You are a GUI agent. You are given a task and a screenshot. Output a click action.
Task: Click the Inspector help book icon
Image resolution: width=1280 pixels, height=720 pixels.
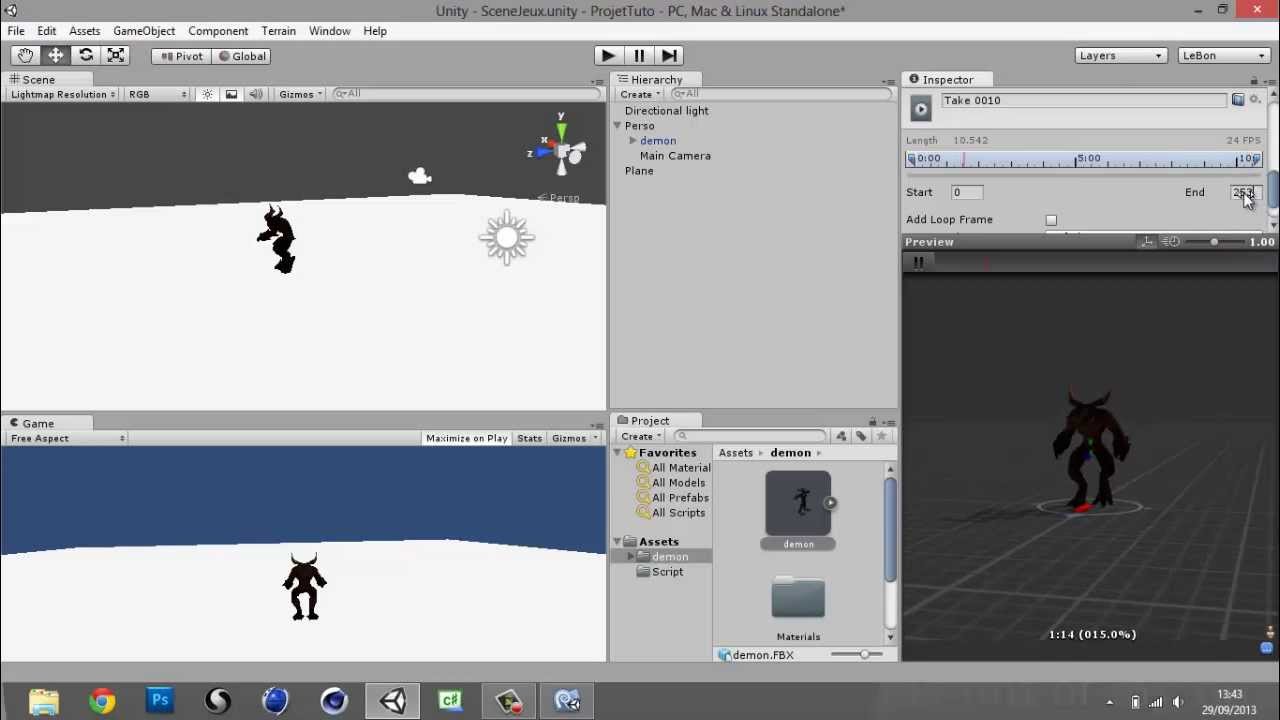point(1238,100)
